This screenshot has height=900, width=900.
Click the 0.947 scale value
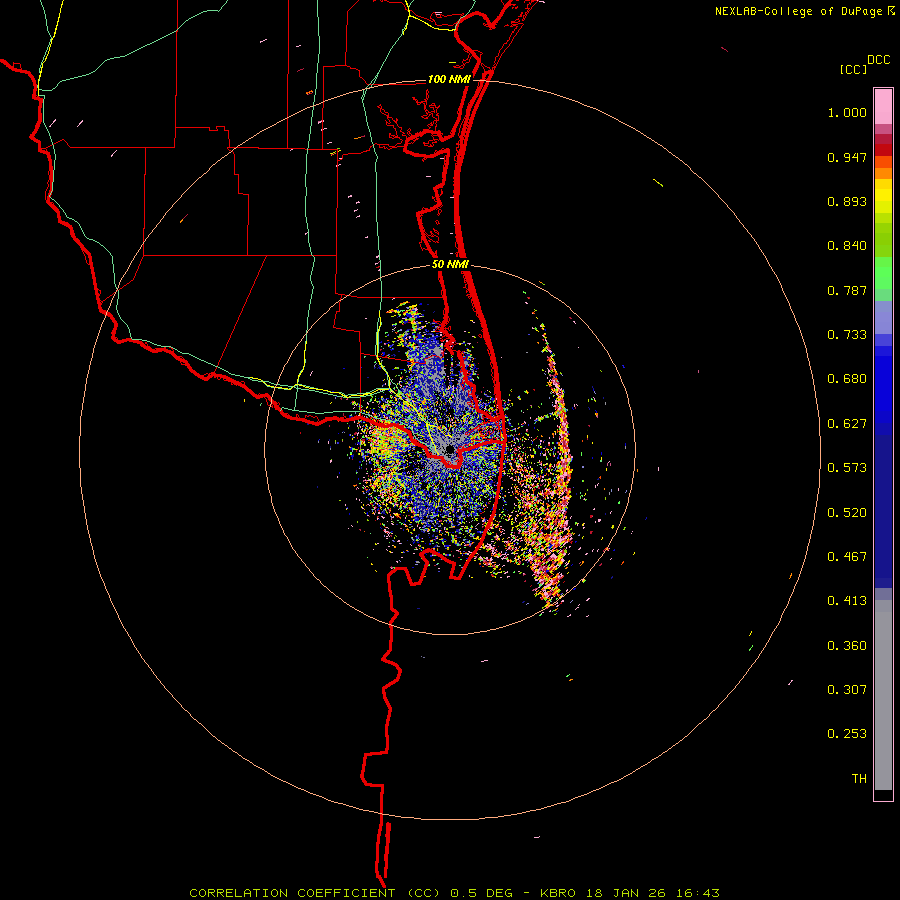847,157
